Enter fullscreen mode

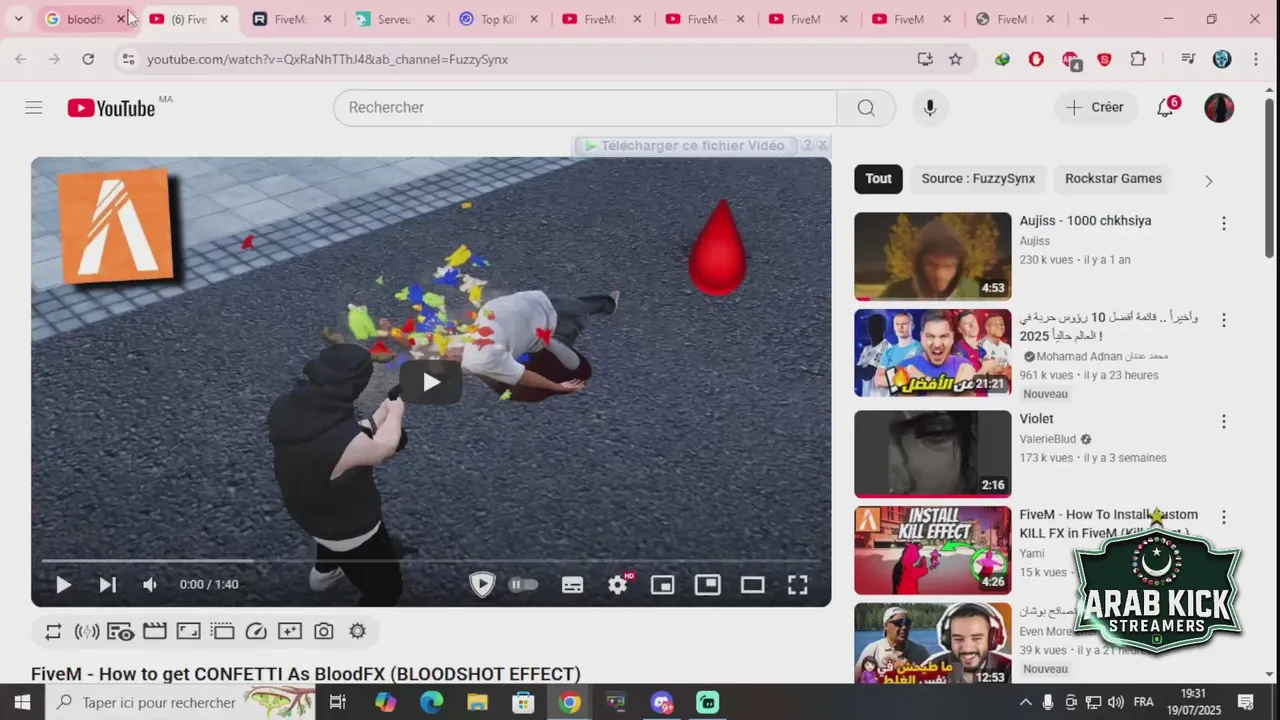pyautogui.click(x=797, y=586)
